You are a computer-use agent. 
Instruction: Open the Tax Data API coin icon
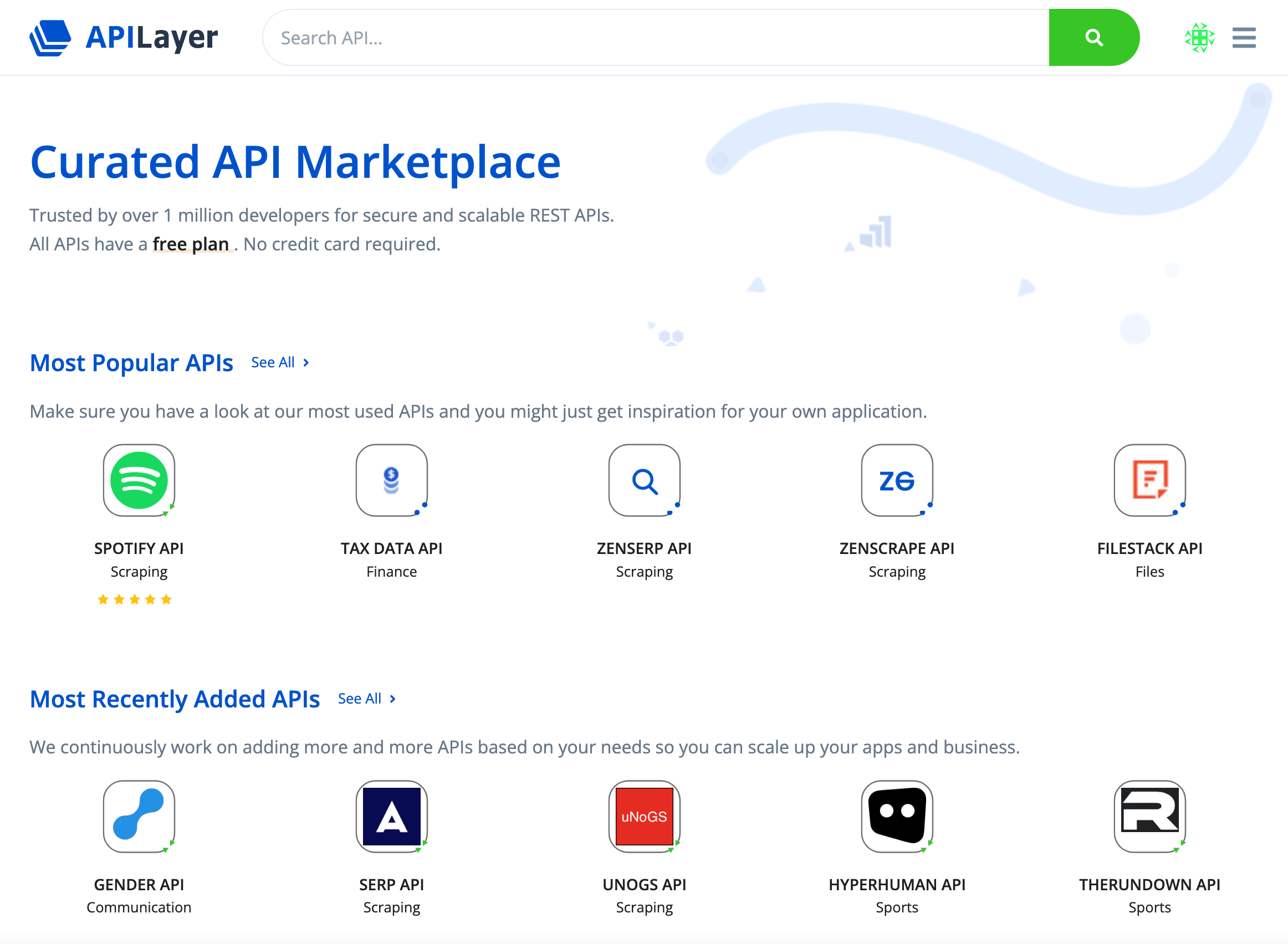tap(391, 480)
